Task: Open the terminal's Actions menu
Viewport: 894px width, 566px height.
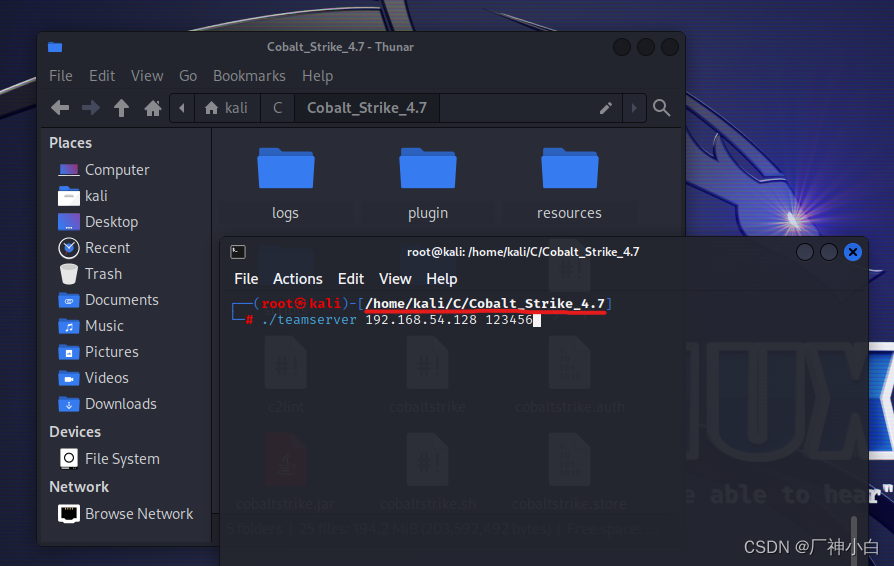Action: coord(298,279)
